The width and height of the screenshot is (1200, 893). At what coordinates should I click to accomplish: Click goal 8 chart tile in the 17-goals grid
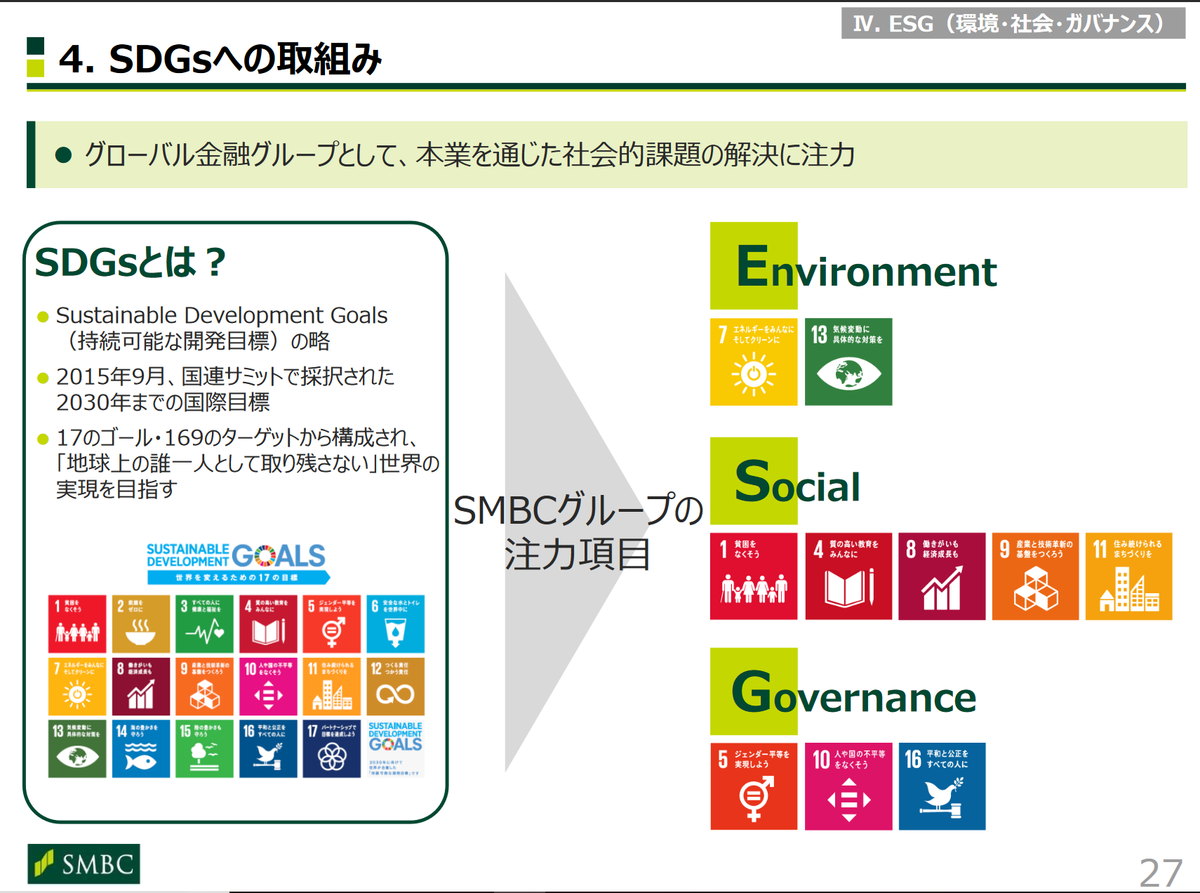[x=140, y=686]
